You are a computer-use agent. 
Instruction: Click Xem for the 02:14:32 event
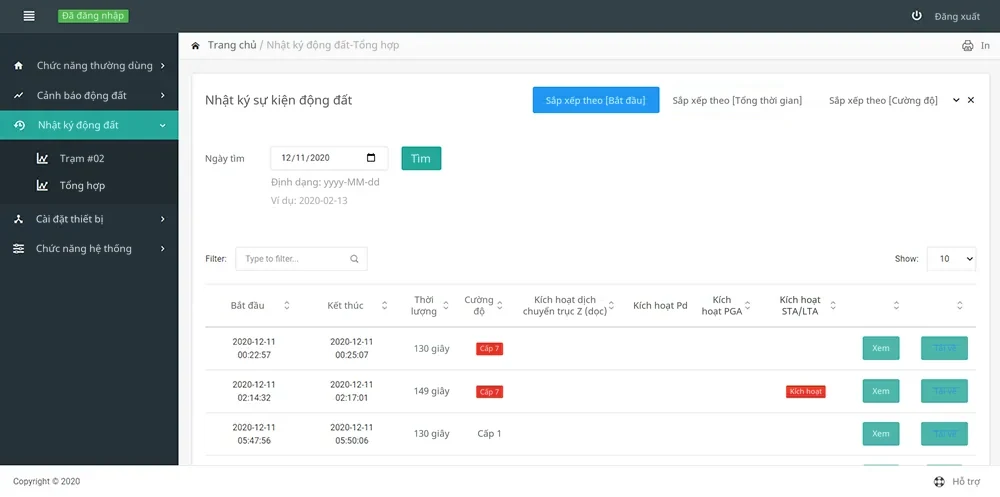(x=881, y=391)
